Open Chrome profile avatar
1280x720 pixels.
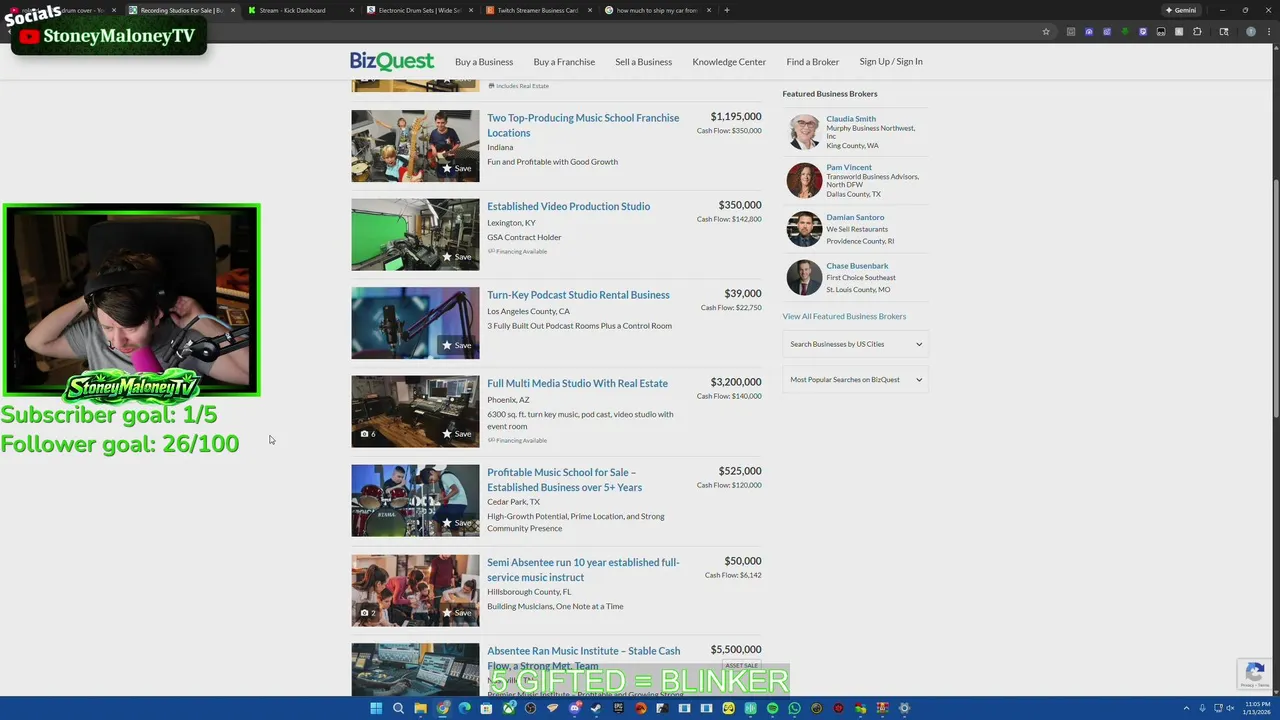[1251, 31]
